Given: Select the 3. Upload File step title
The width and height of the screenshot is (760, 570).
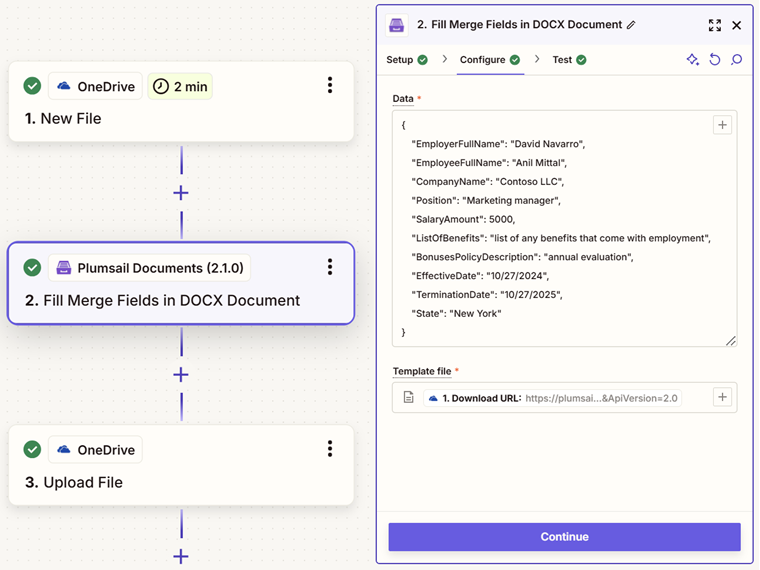Looking at the screenshot, I should tap(74, 482).
